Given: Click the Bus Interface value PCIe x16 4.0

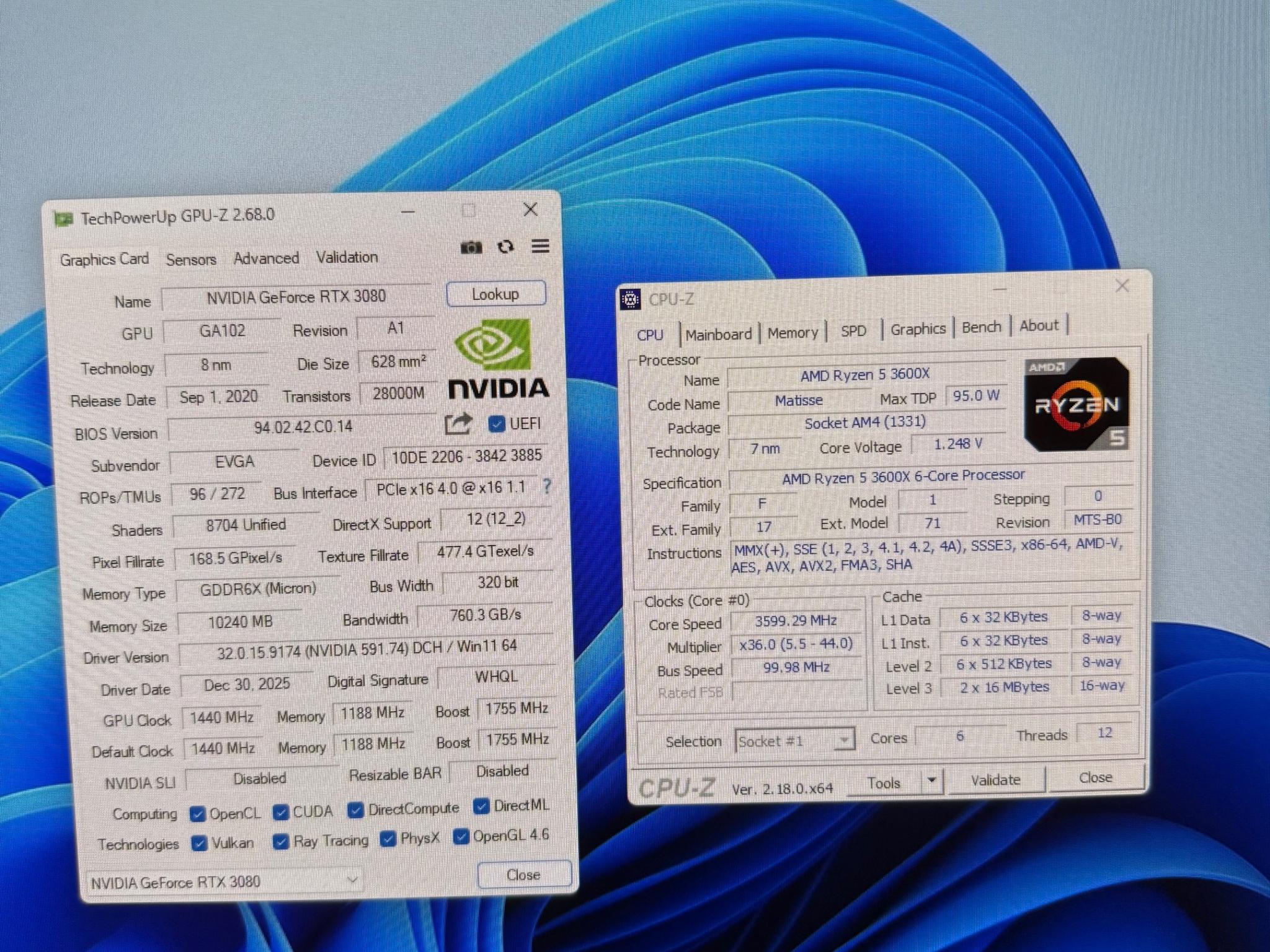Looking at the screenshot, I should click(x=451, y=489).
